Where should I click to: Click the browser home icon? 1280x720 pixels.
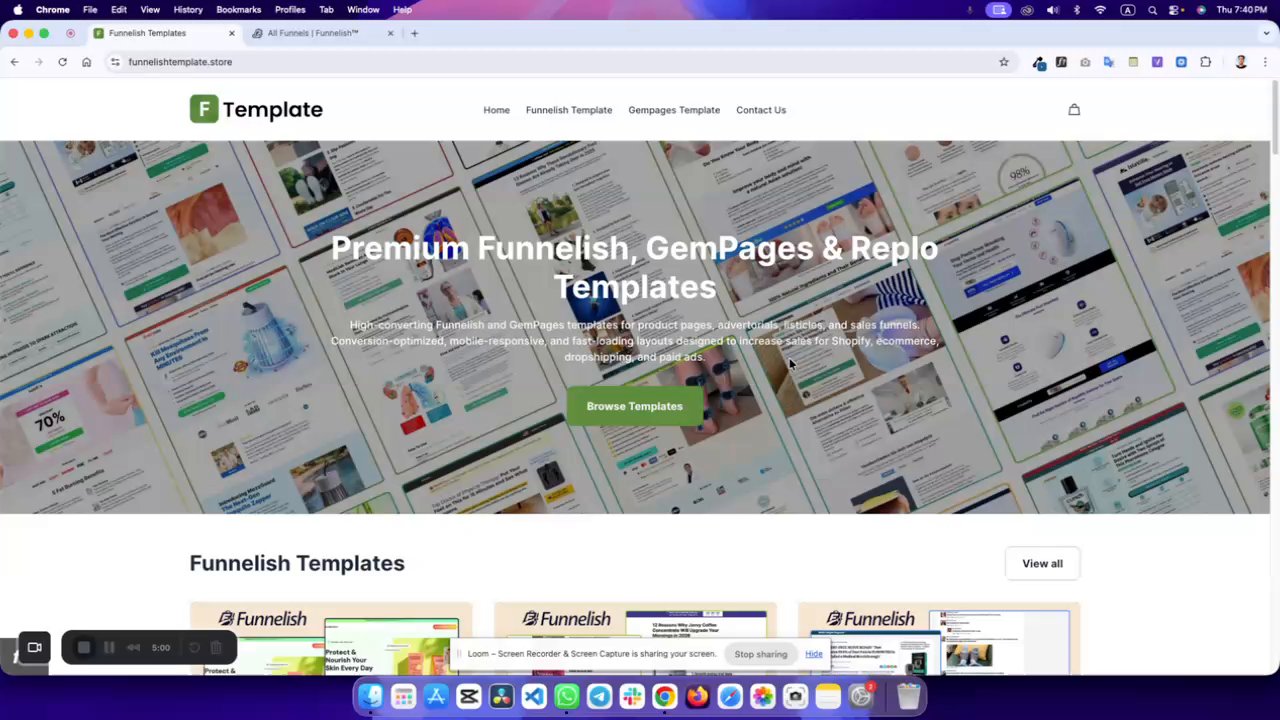click(x=86, y=62)
